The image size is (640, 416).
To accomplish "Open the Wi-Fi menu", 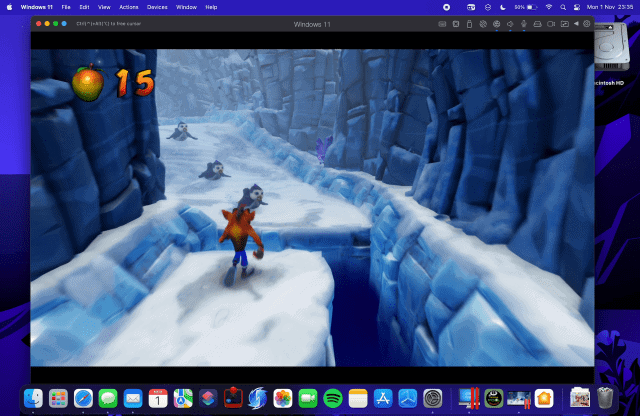I will tap(549, 7).
